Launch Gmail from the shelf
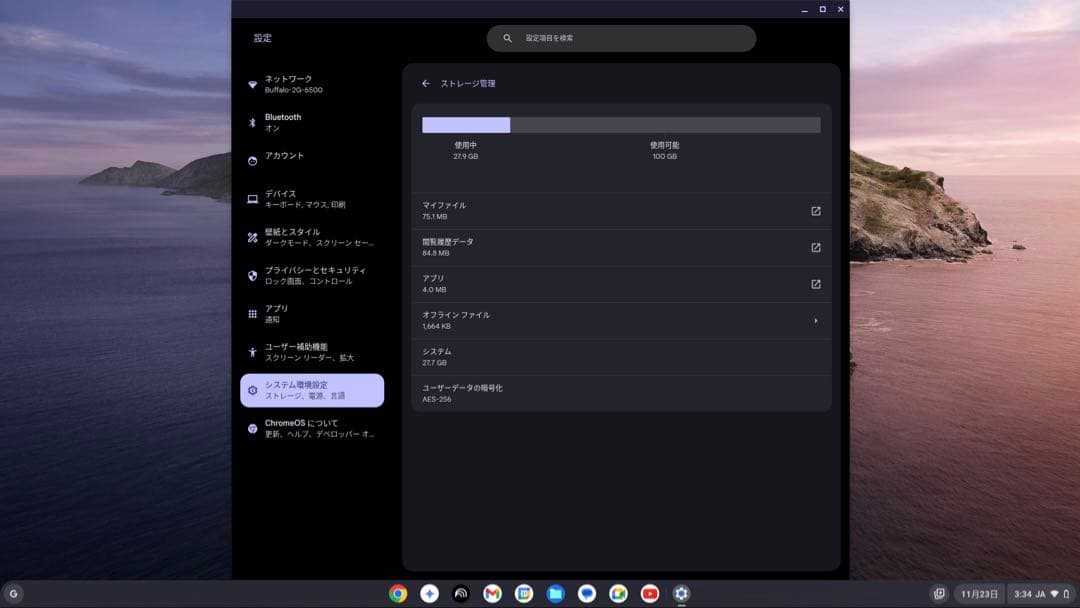 pyautogui.click(x=492, y=593)
